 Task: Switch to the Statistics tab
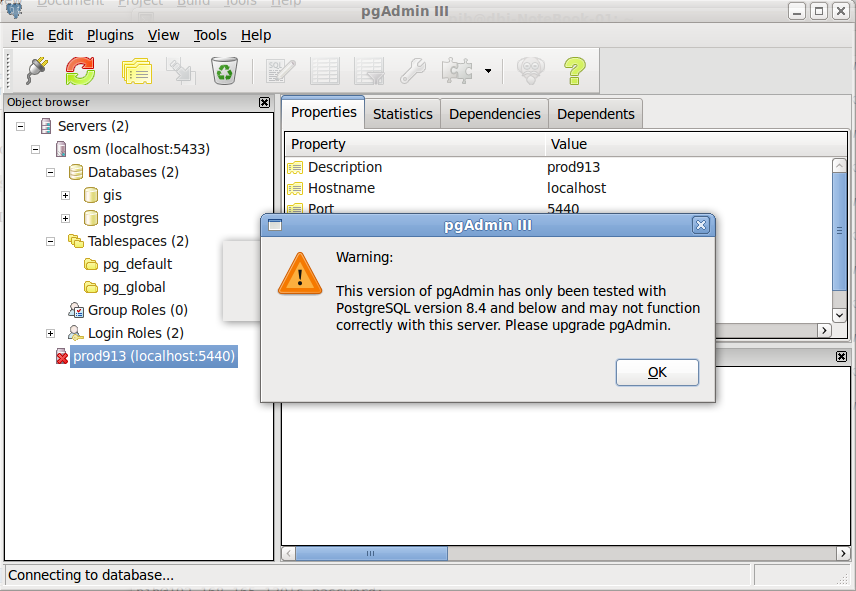pyautogui.click(x=402, y=113)
